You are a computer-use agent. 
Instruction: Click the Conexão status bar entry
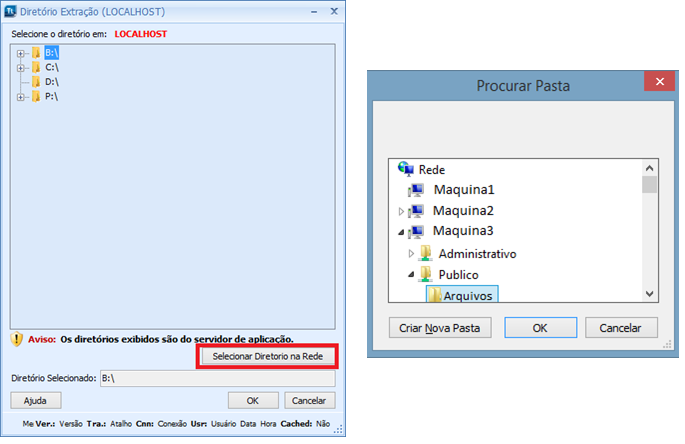click(x=172, y=423)
